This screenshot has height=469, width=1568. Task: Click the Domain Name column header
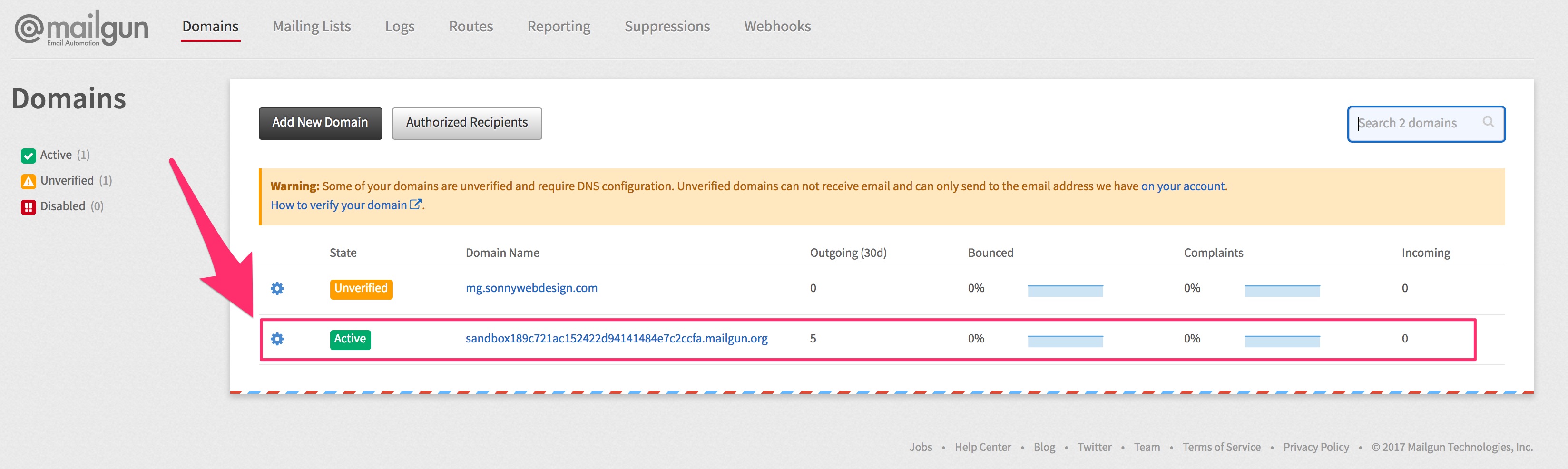tap(502, 253)
